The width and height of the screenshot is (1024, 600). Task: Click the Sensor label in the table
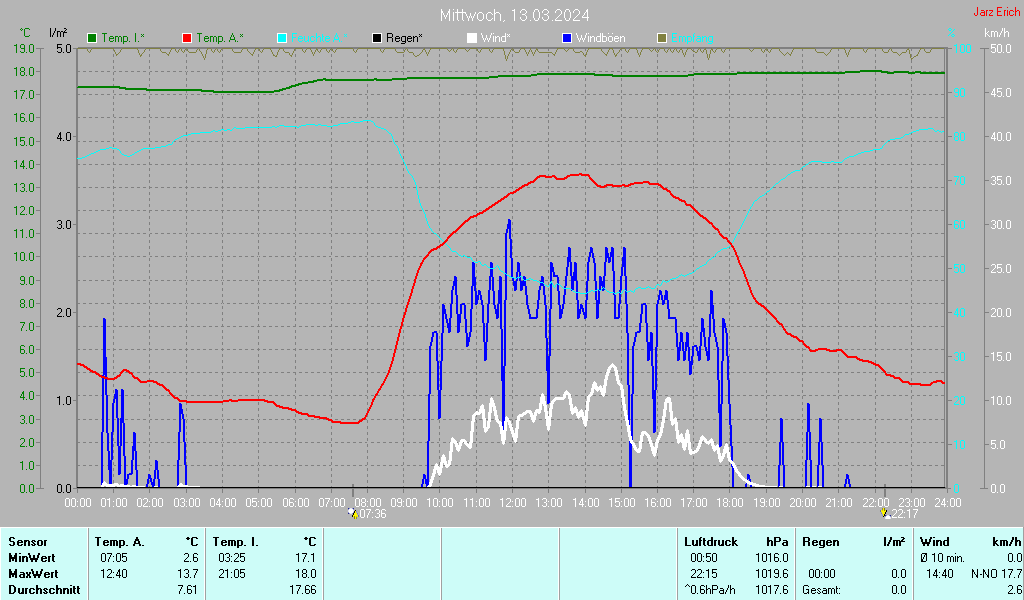27,541
